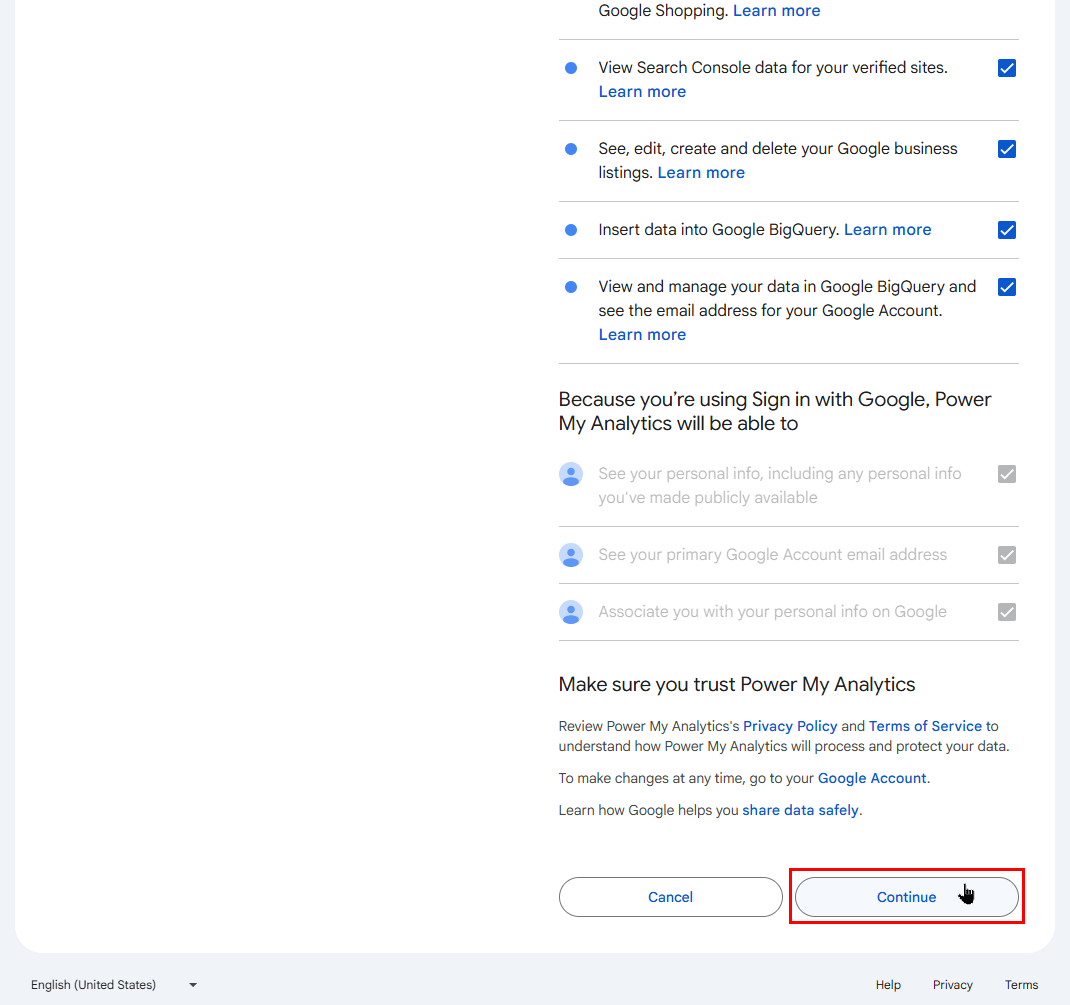Click profile icon beside primary email permission
The image size is (1070, 1005).
(571, 555)
